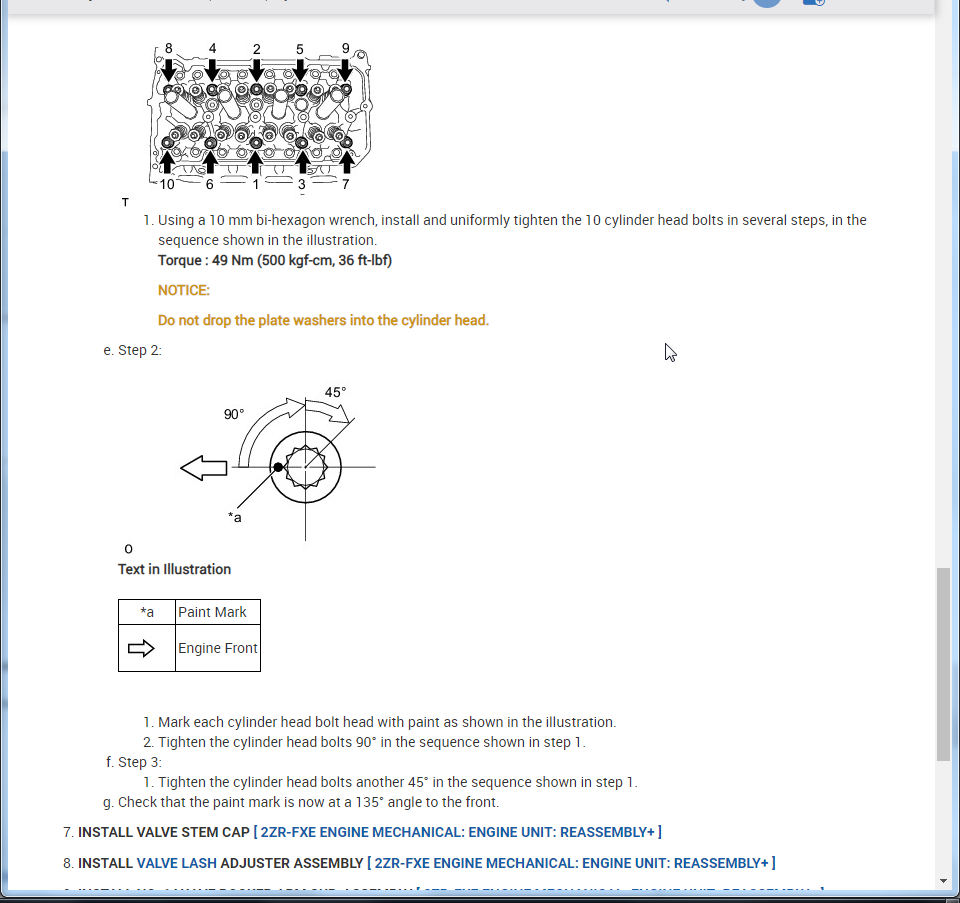960x903 pixels.
Task: Click the scrollbar down arrow
Action: [x=943, y=881]
